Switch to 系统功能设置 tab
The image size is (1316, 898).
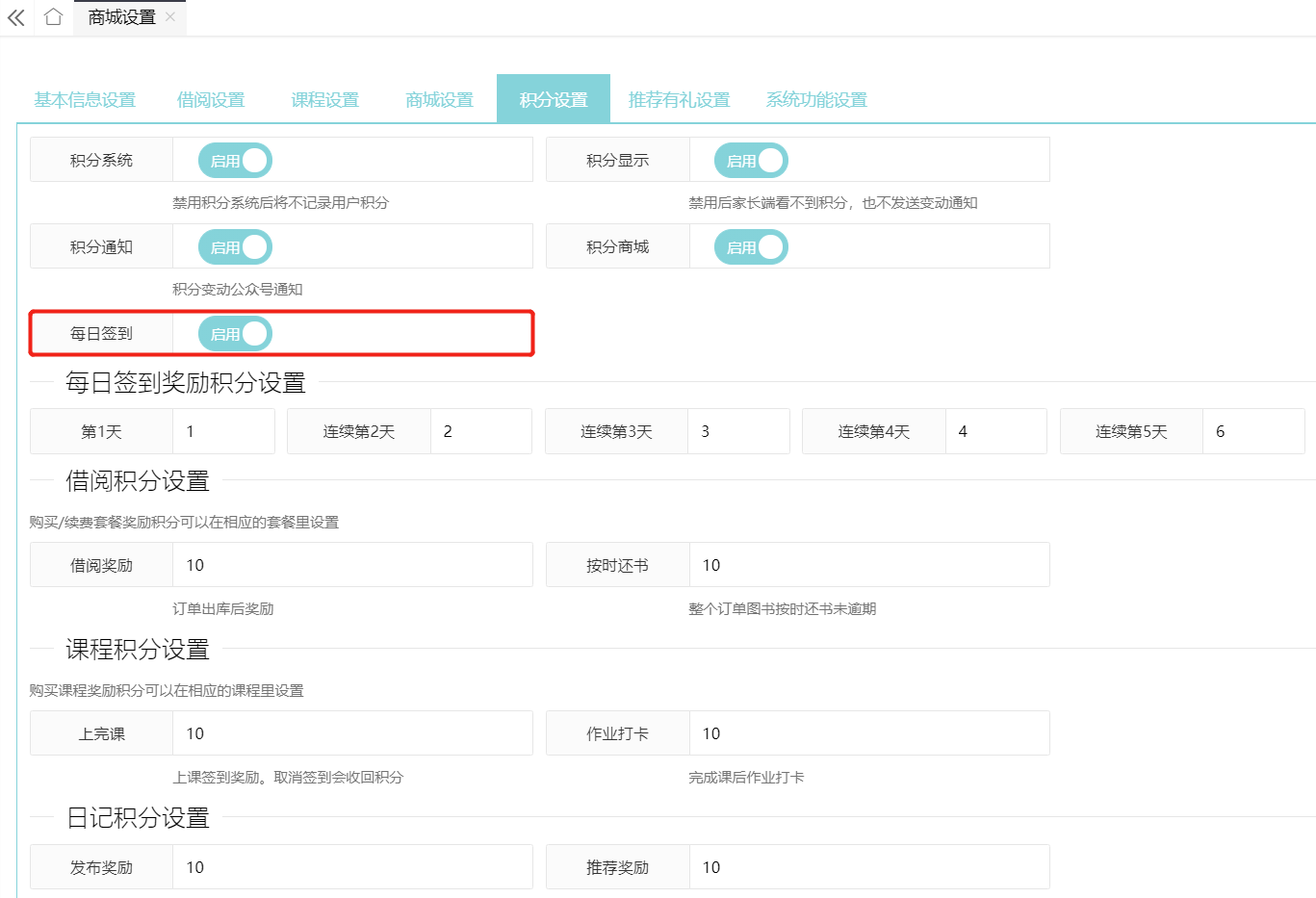(816, 99)
